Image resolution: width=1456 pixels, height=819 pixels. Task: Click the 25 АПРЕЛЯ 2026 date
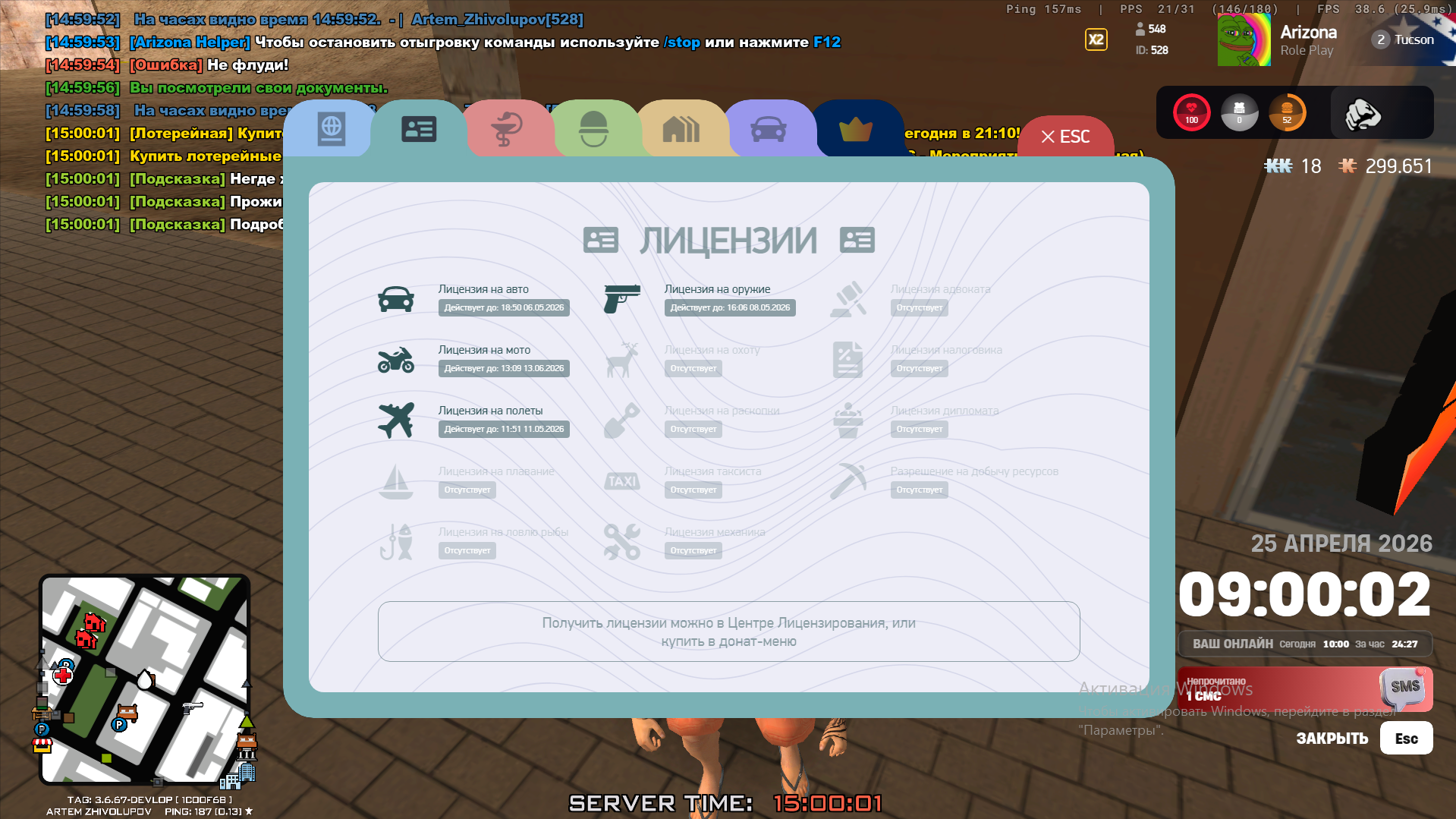click(x=1341, y=543)
